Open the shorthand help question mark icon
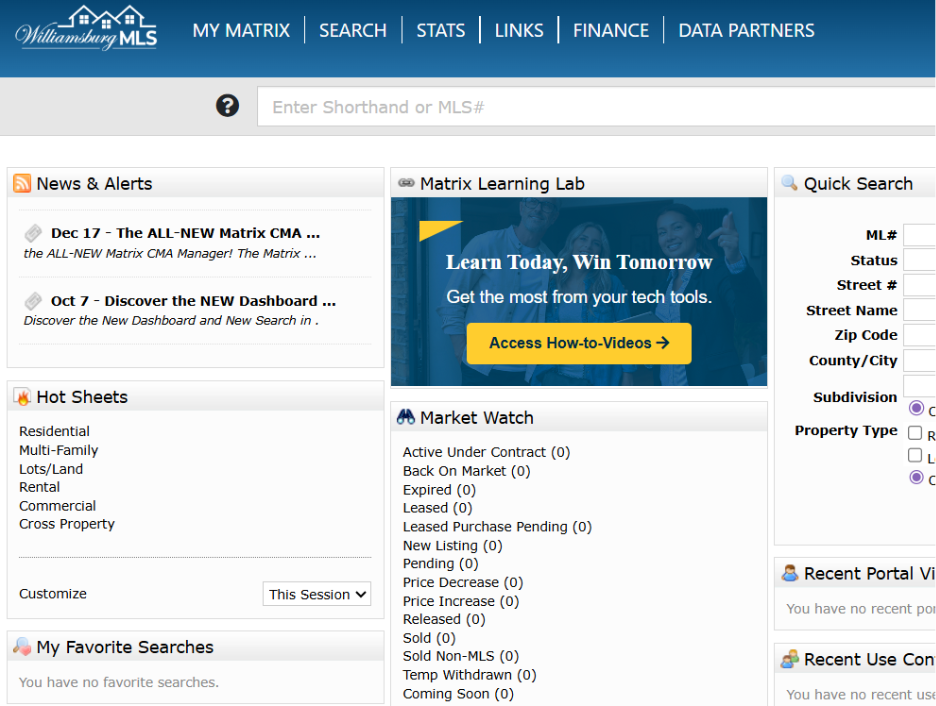The height and width of the screenshot is (706, 936). click(x=227, y=106)
